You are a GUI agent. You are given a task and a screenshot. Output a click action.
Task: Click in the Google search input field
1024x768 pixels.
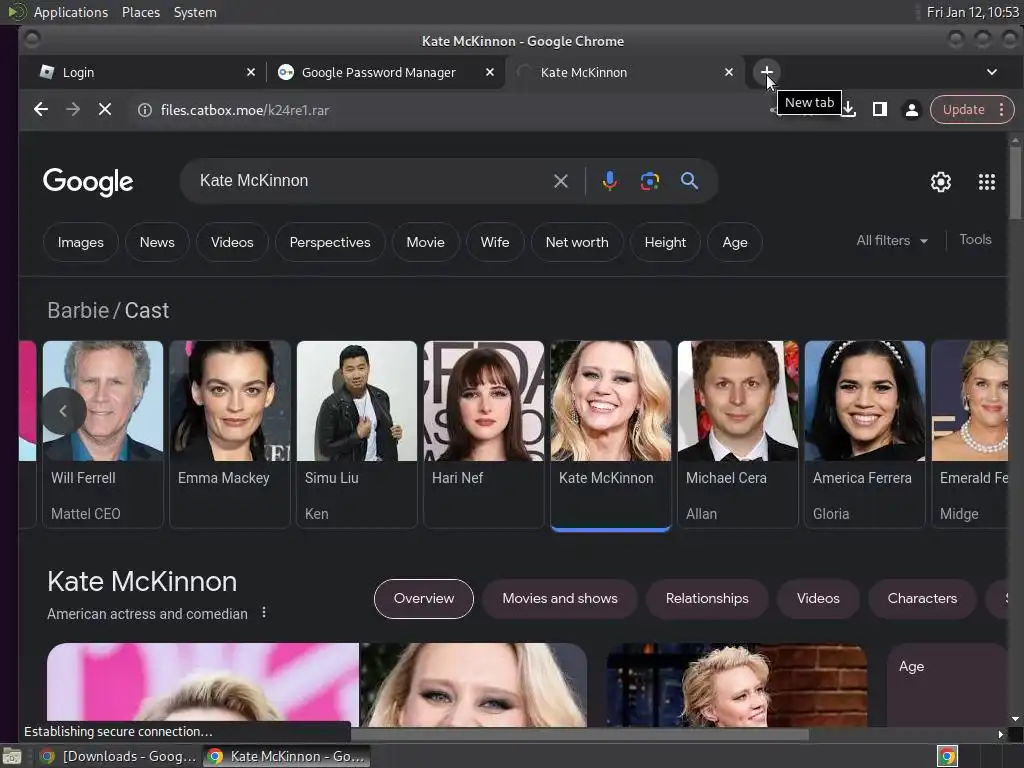[372, 181]
